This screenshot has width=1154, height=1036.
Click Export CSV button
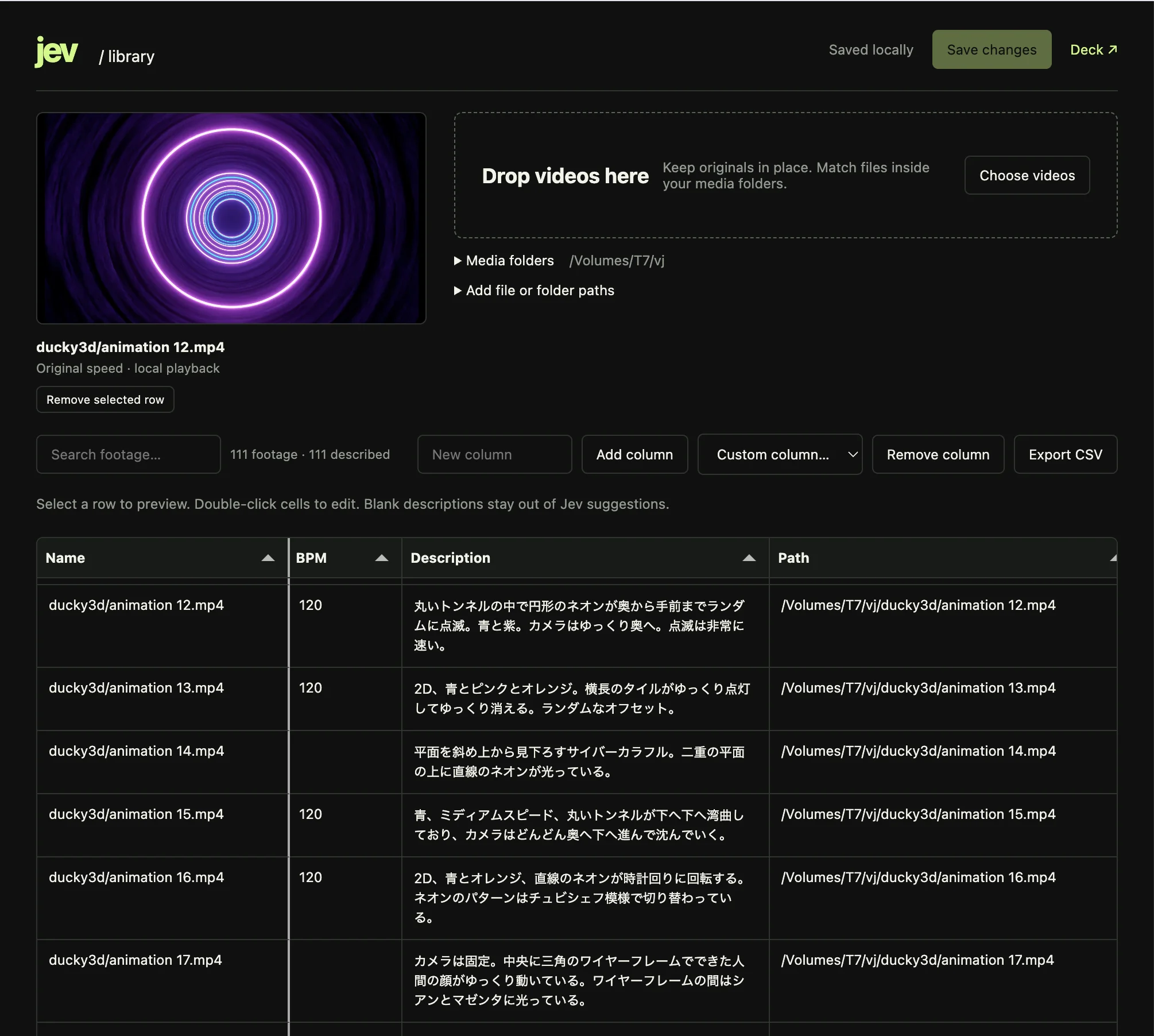click(x=1066, y=454)
